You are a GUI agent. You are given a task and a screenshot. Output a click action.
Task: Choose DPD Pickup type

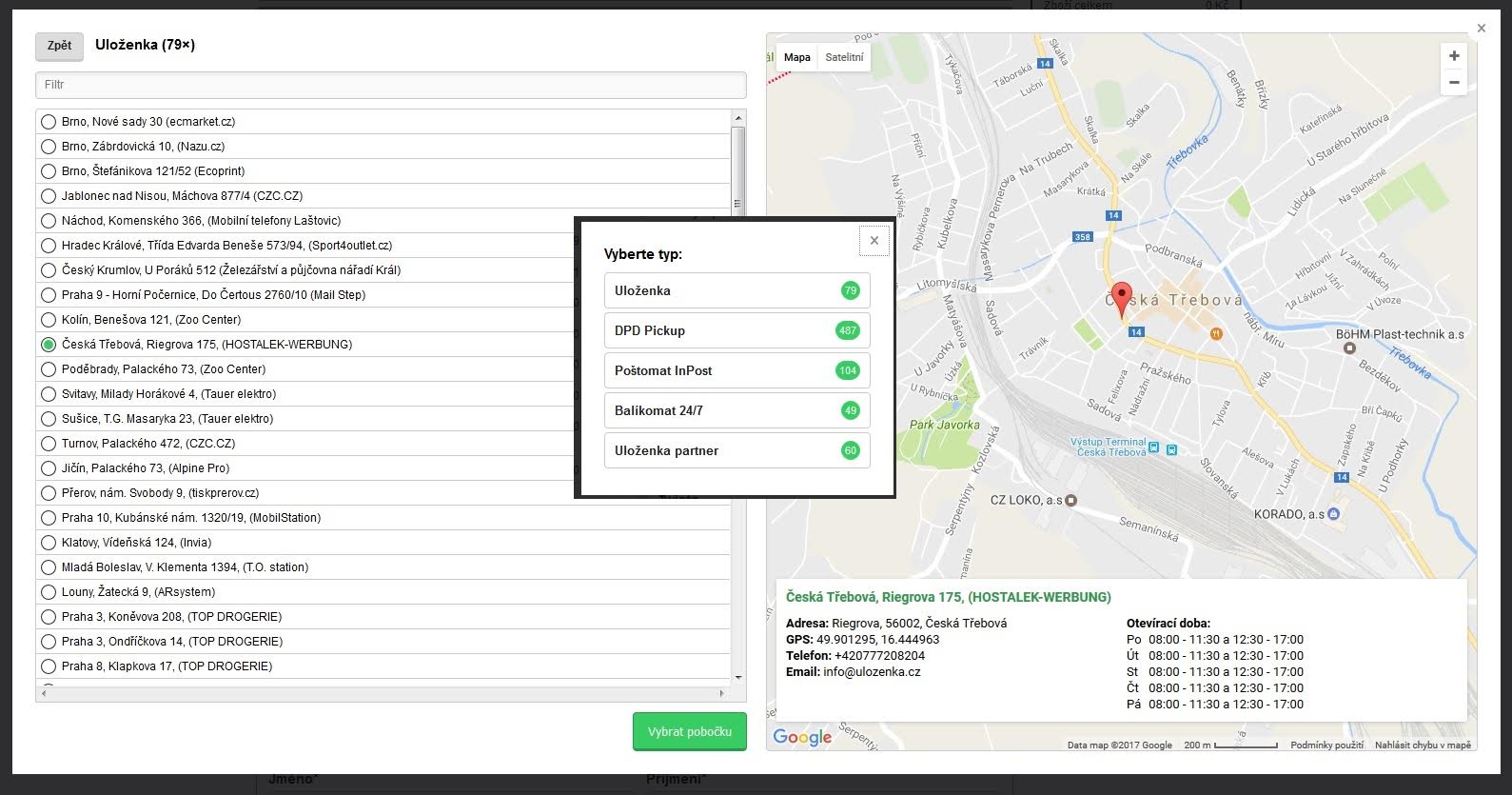click(736, 330)
